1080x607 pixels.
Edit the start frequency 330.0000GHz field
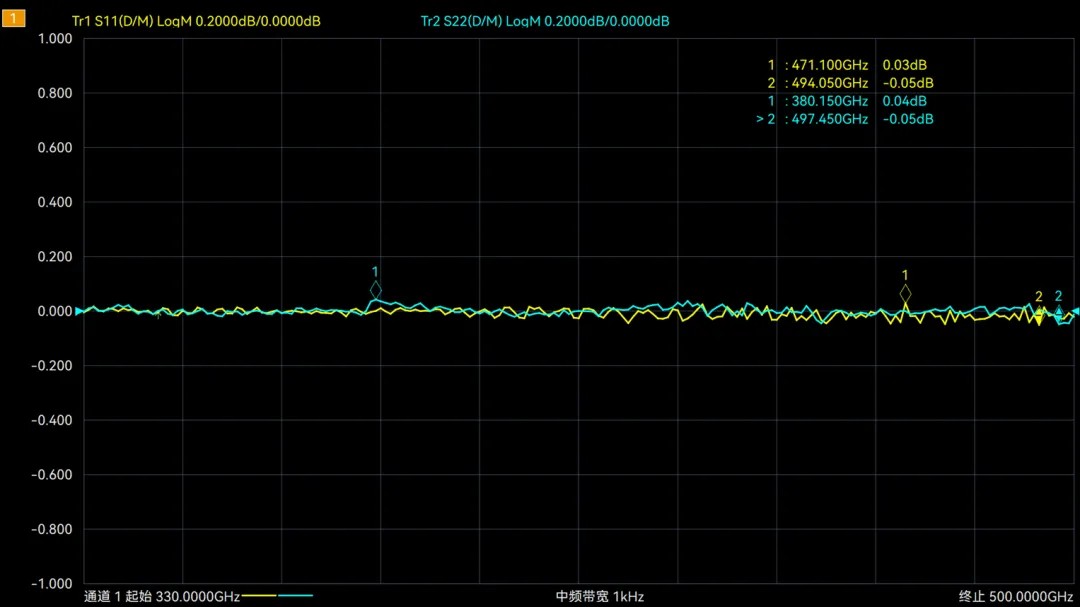tap(197, 596)
